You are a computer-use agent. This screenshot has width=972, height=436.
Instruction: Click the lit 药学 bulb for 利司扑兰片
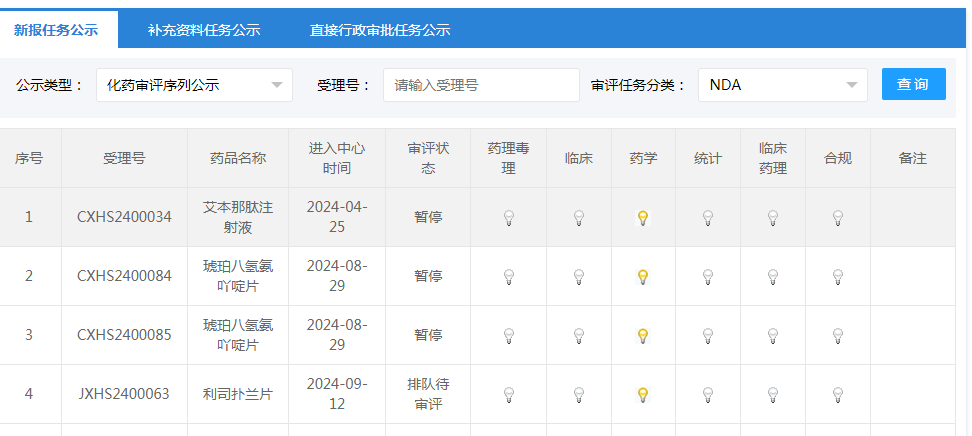tap(643, 394)
